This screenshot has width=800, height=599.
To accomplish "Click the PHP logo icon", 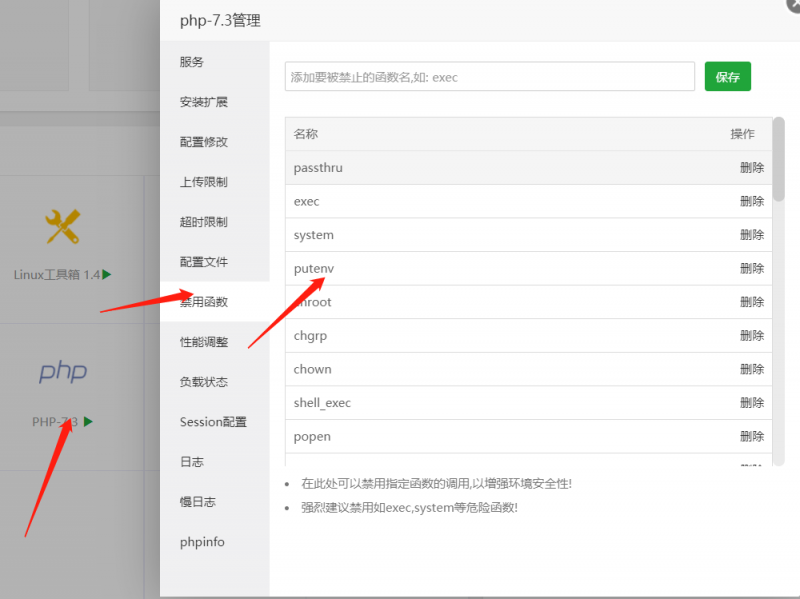I will [x=62, y=371].
